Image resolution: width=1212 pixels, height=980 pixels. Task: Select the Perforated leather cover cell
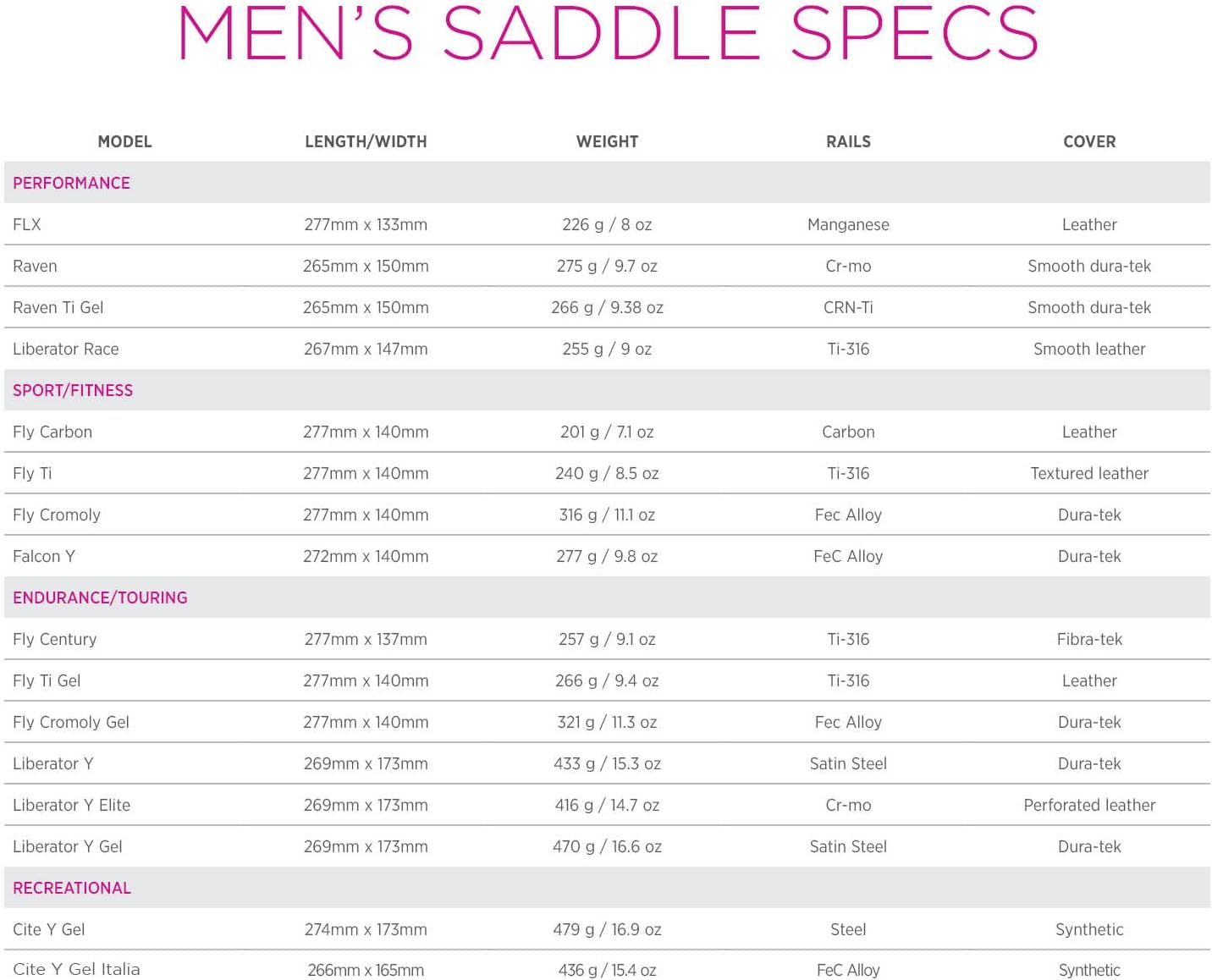pos(1089,806)
